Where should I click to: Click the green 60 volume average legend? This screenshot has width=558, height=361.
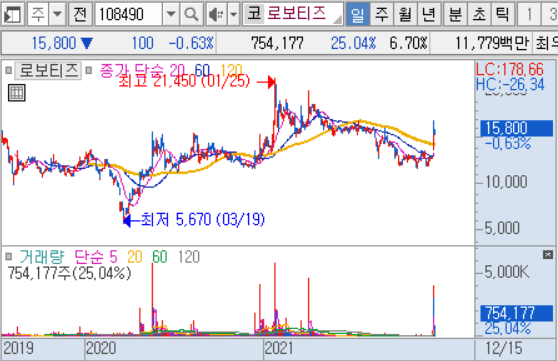tap(160, 257)
